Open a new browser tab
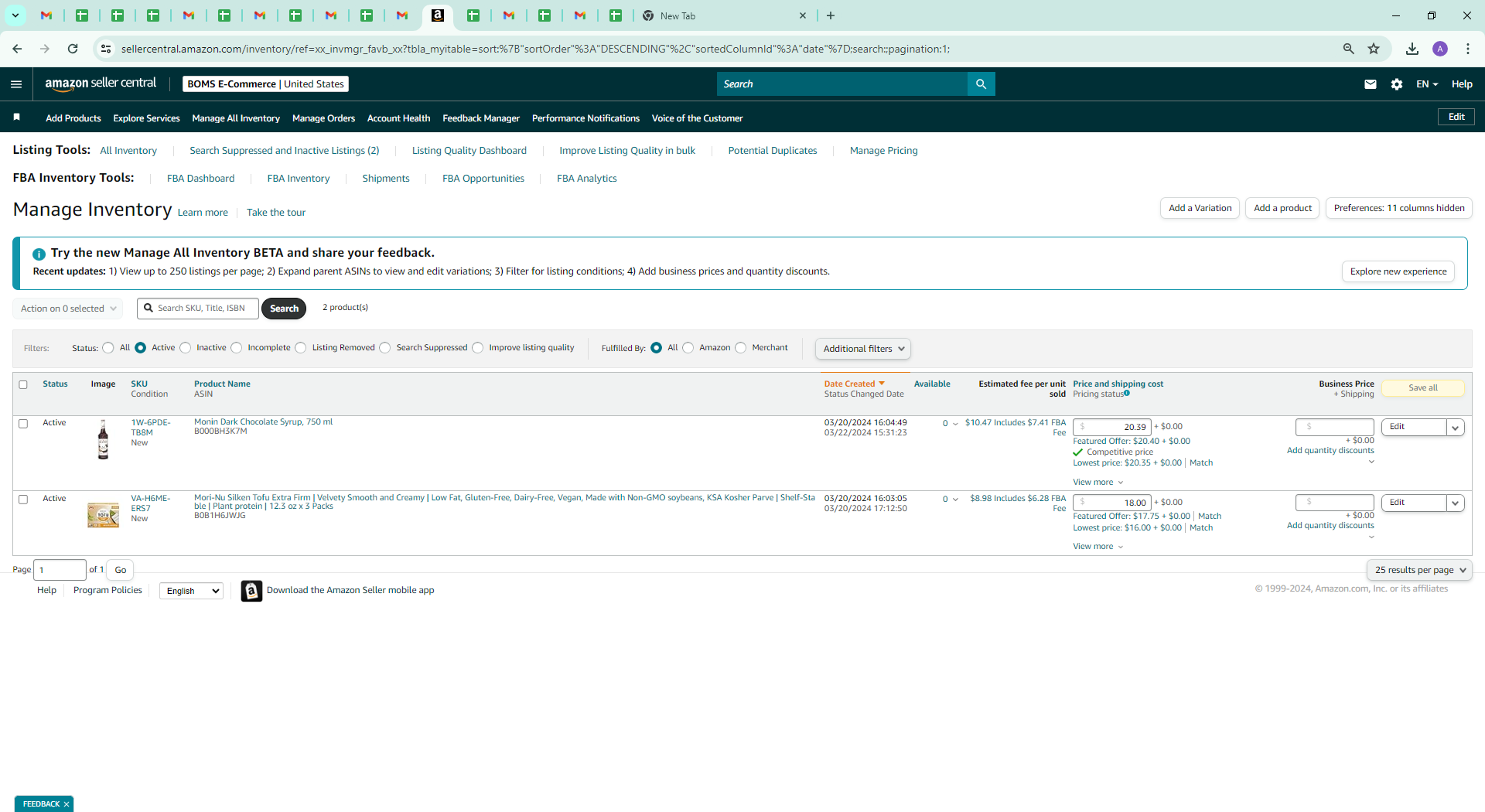Viewport: 1485px width, 812px height. (831, 15)
